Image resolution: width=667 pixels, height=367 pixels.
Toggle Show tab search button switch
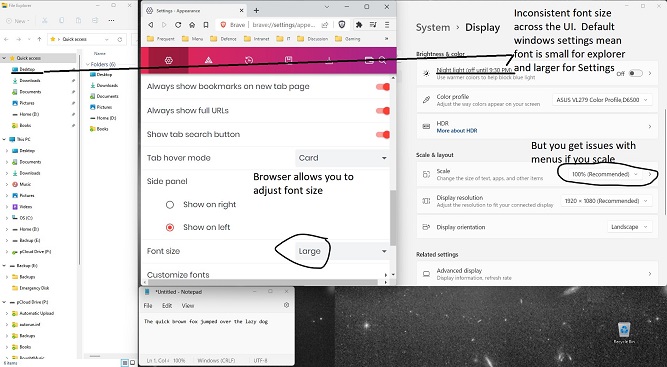point(383,134)
